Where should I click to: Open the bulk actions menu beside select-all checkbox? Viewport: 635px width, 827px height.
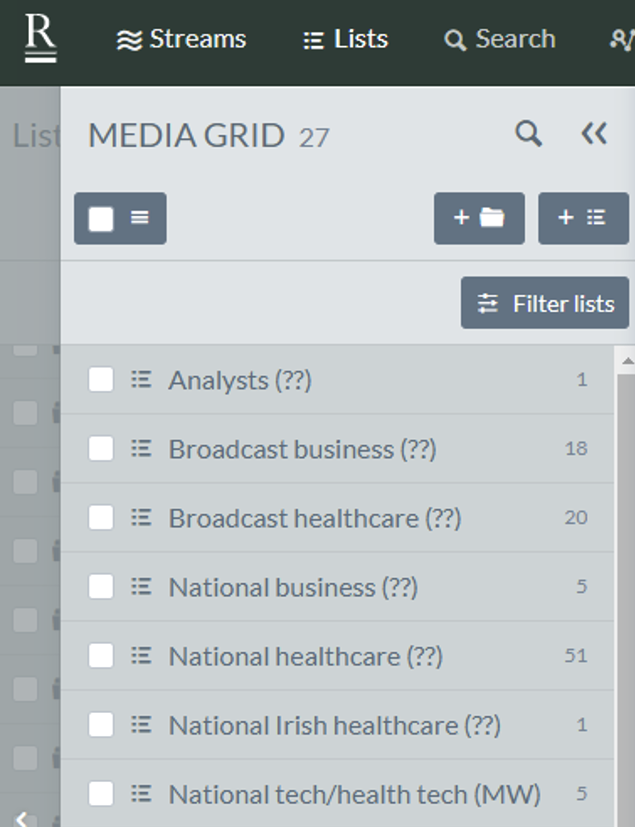[140, 218]
